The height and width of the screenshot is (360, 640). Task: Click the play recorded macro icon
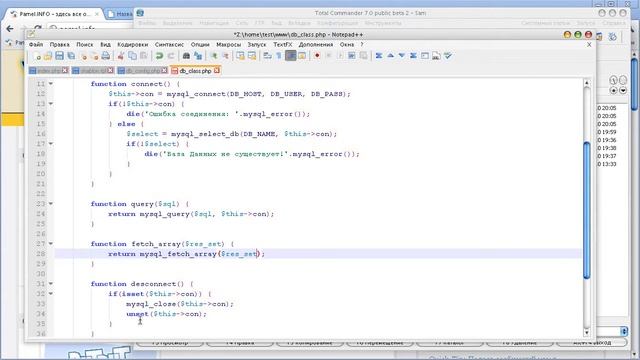tap(340, 56)
